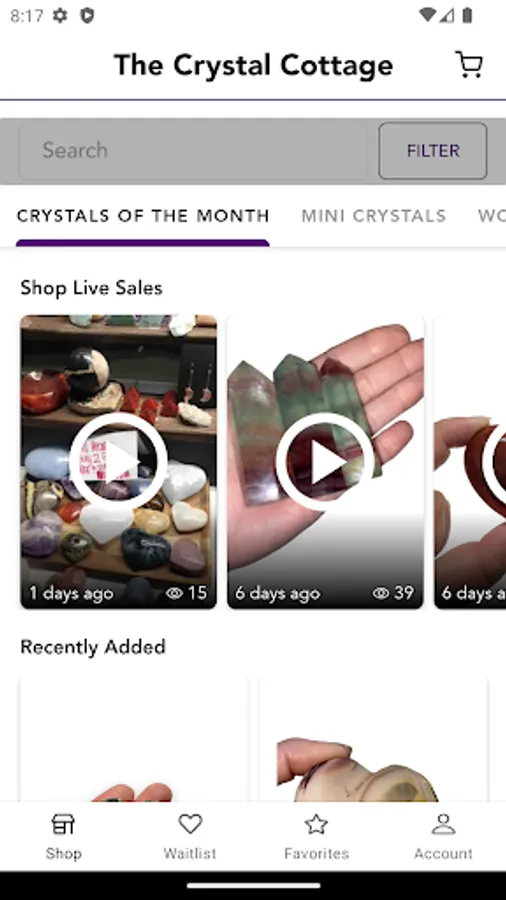Screen dimensions: 506x900
Task: Open the Favorites star icon
Action: (x=316, y=825)
